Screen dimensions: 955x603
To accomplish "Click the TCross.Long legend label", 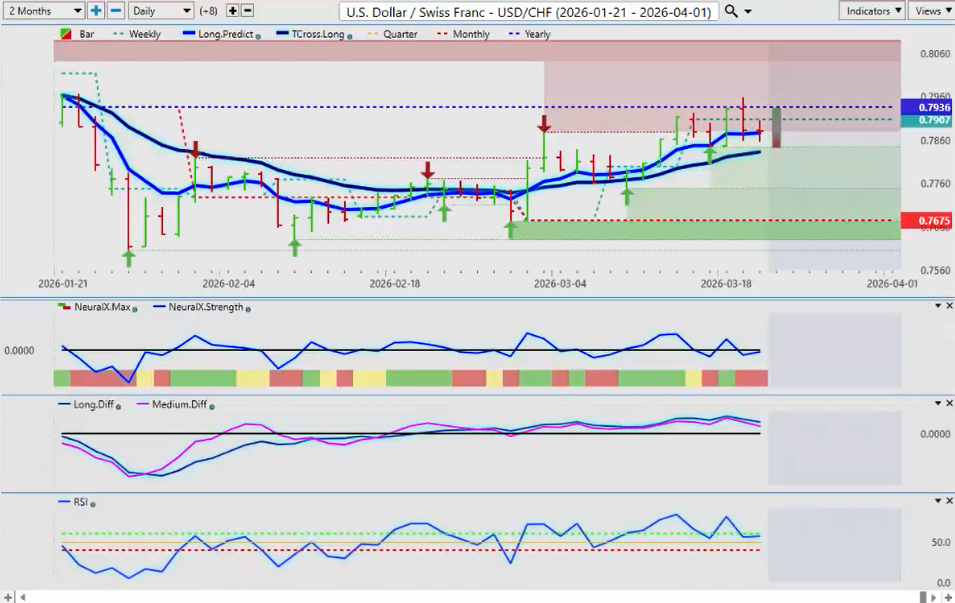I will point(315,34).
